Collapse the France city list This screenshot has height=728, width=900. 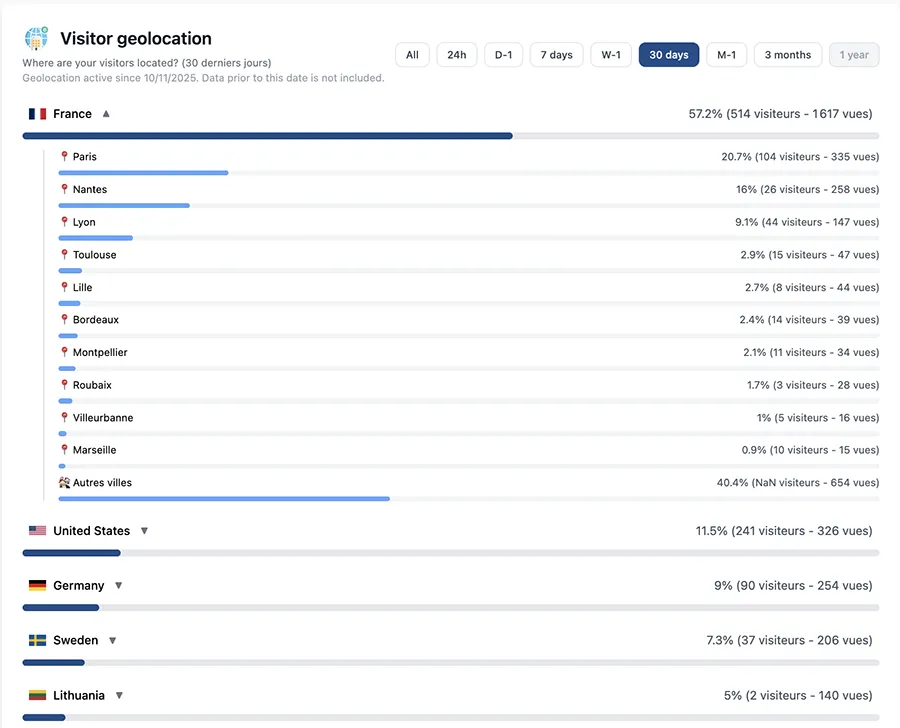(106, 114)
